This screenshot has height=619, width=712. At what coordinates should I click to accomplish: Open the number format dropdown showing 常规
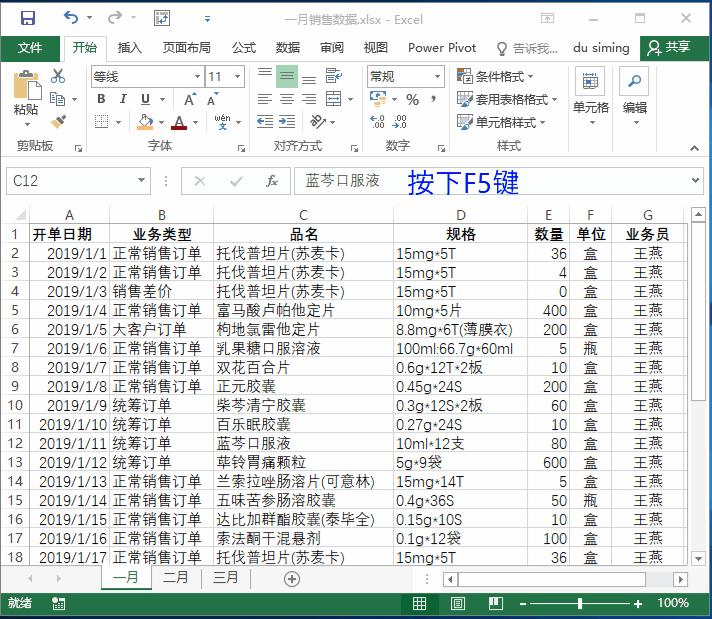(x=437, y=76)
